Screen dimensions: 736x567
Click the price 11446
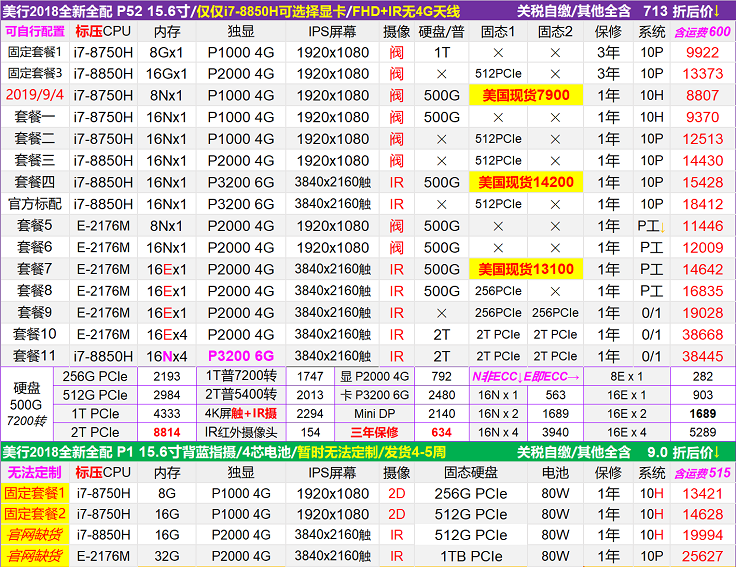tap(702, 226)
